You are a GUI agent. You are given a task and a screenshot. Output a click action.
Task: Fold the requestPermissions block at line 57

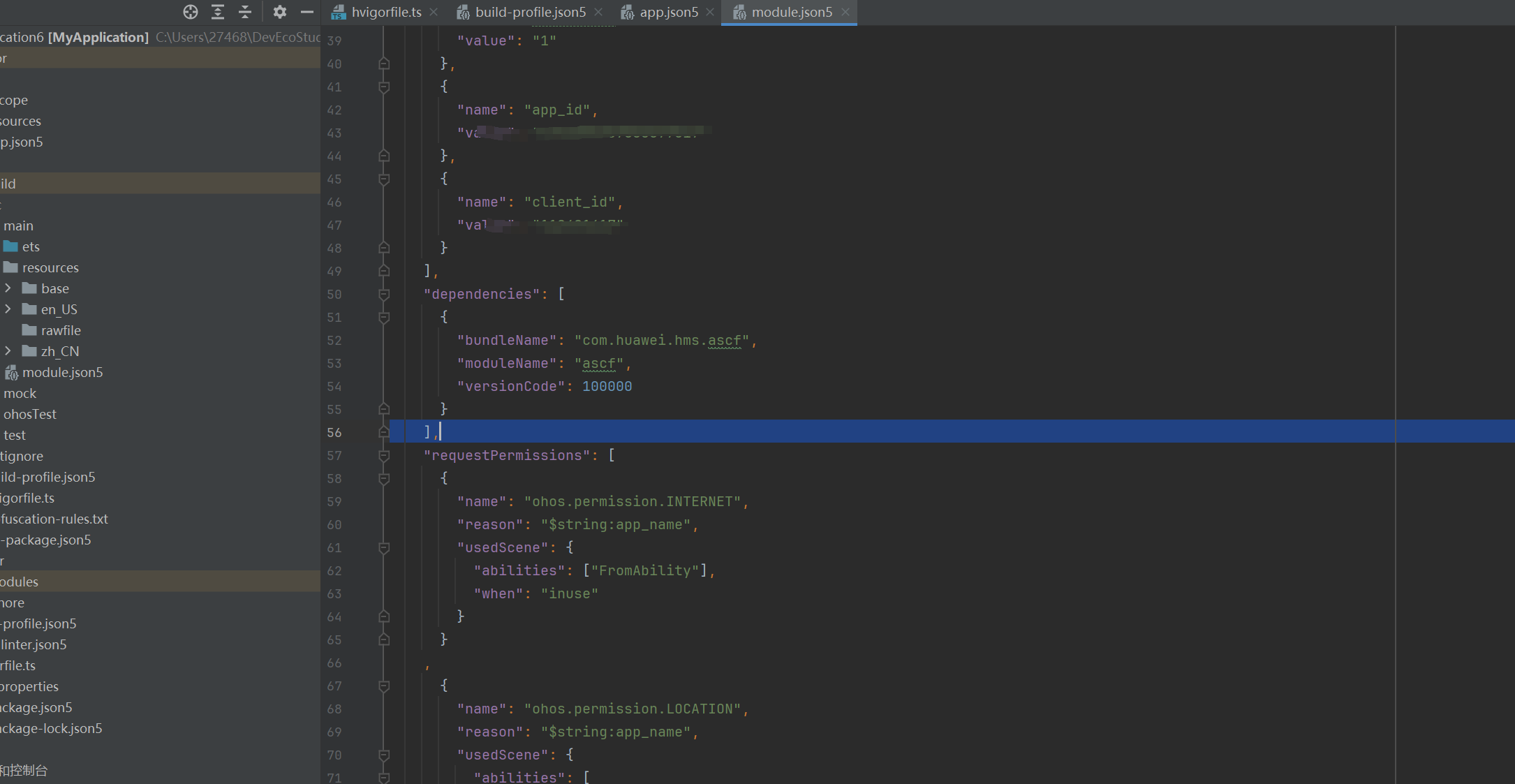tap(384, 456)
